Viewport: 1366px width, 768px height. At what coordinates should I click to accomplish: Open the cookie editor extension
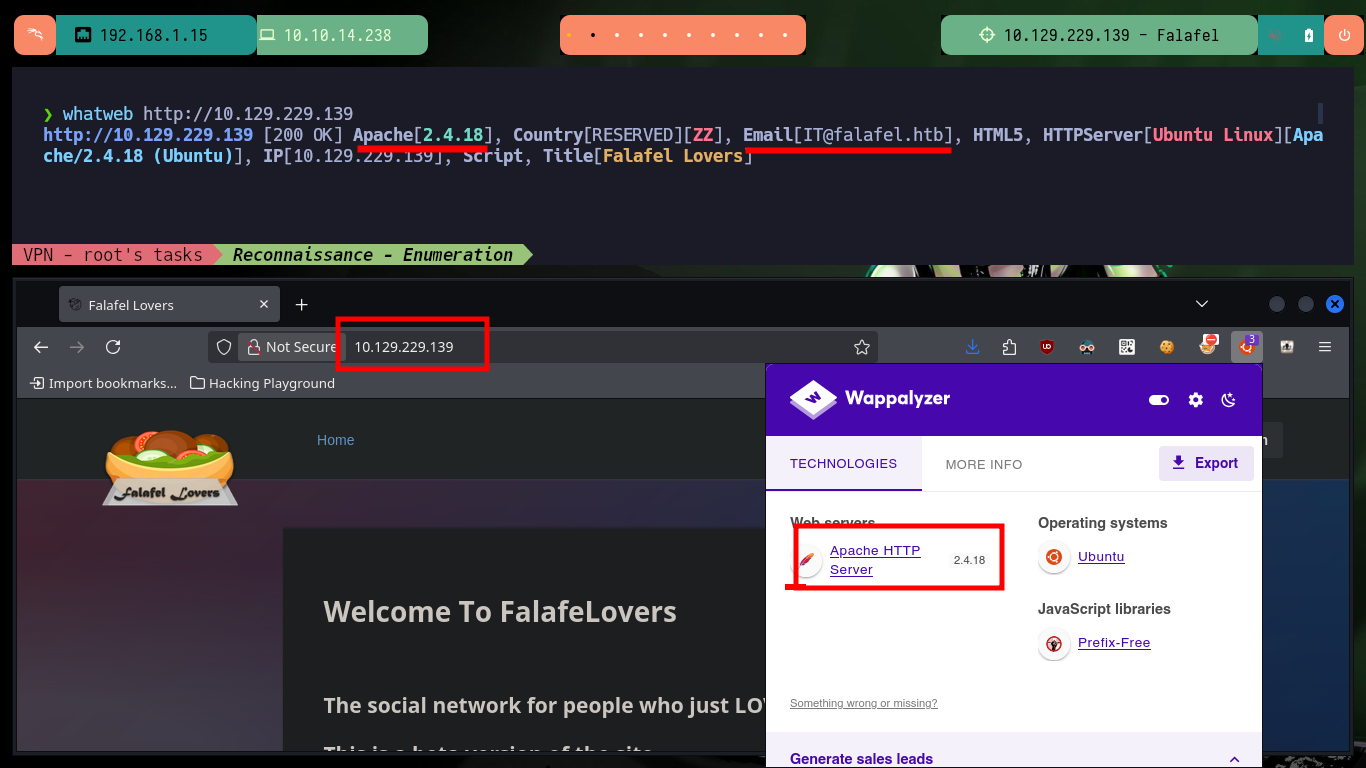tap(1166, 347)
